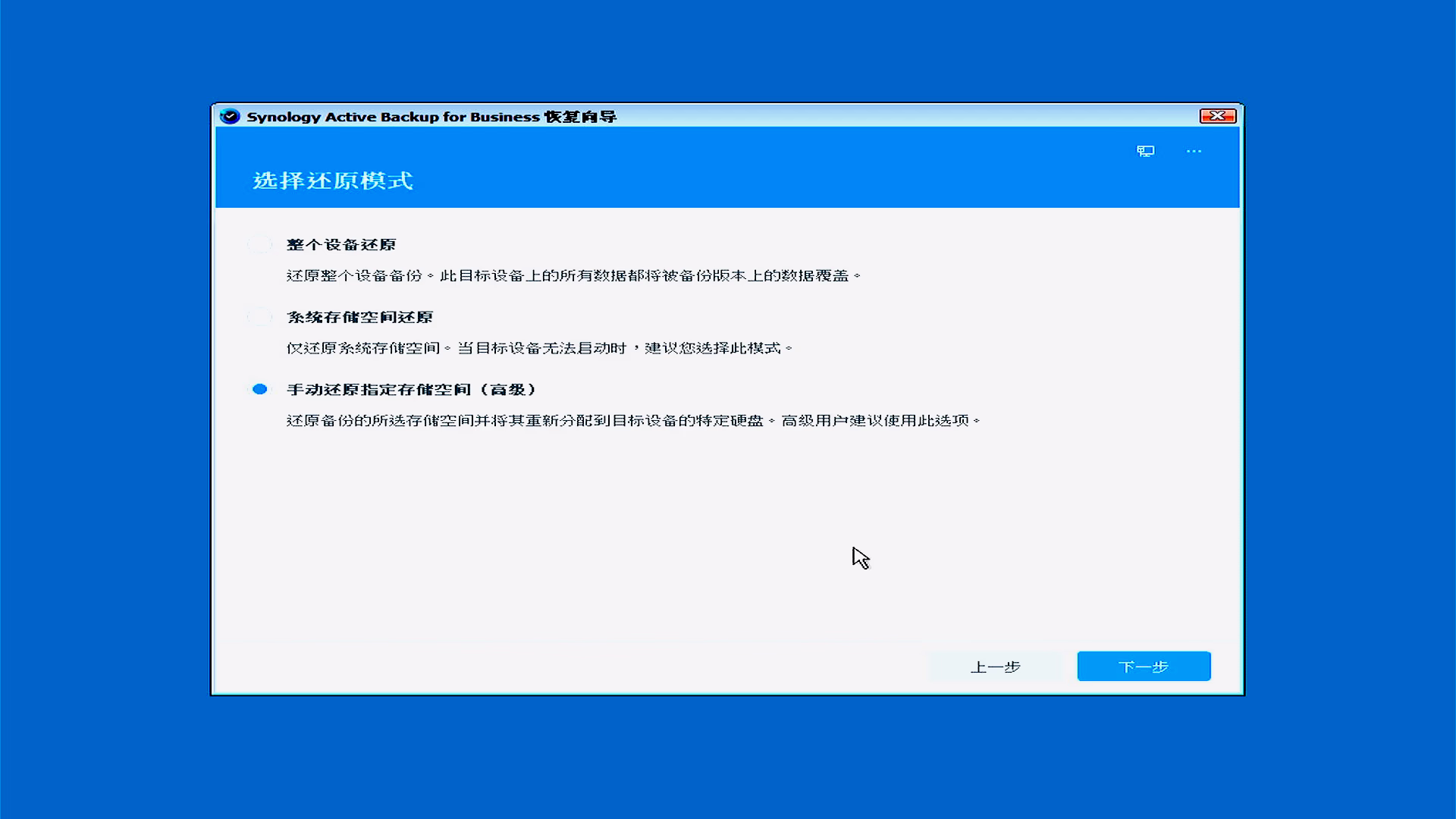1456x819 pixels.
Task: Click the blue header banner background
Action: pyautogui.click(x=758, y=171)
